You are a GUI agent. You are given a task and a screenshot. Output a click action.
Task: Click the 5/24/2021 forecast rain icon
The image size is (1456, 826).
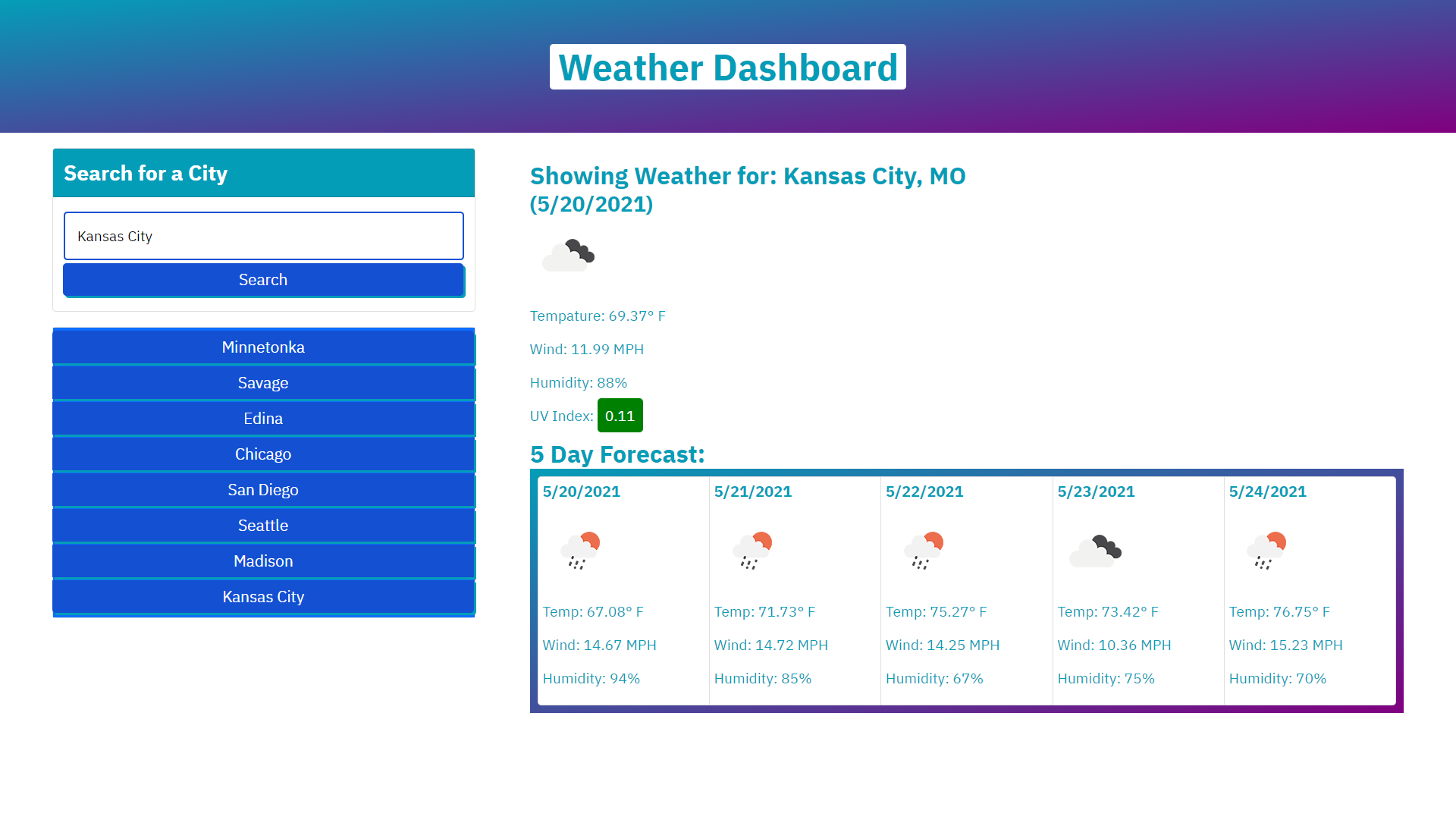(1266, 551)
